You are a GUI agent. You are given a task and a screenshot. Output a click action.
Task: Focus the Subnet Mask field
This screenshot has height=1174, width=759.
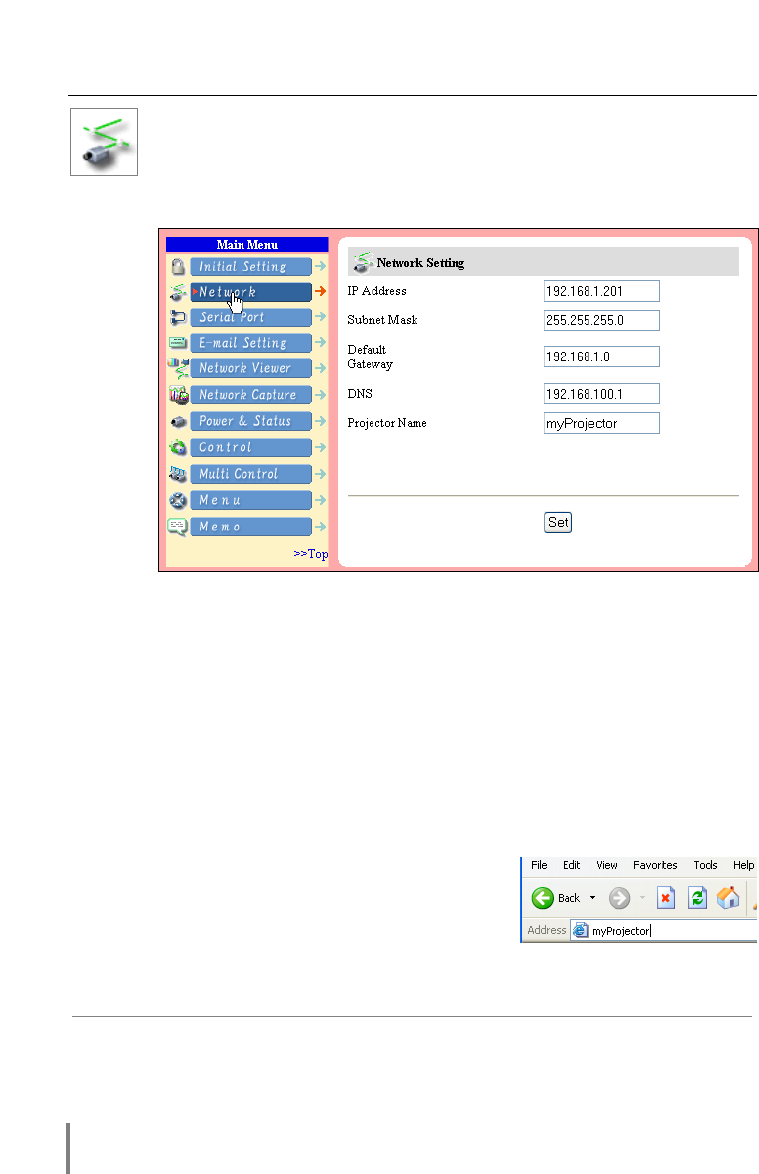tap(602, 320)
